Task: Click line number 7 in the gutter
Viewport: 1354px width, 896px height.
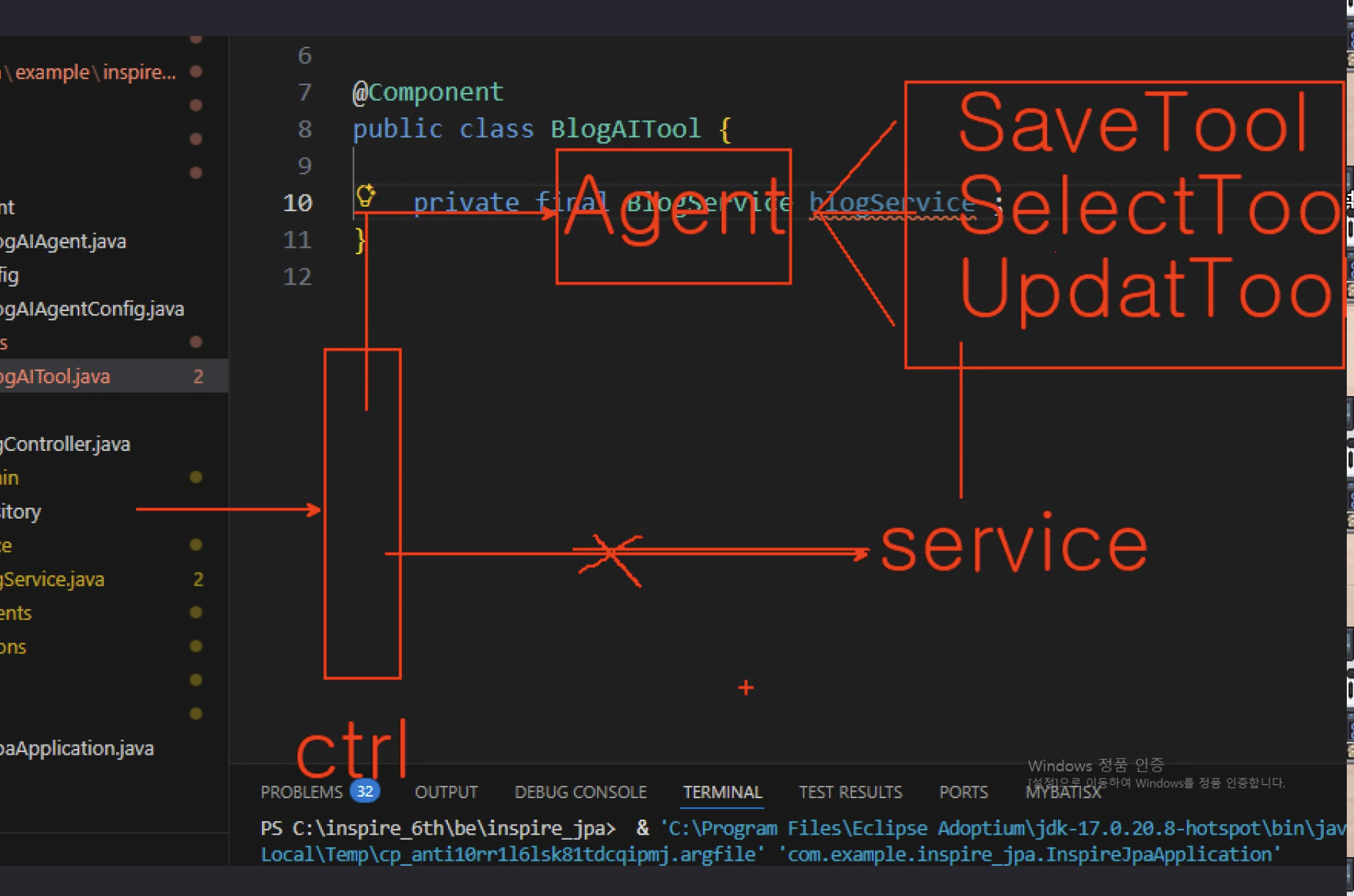Action: coord(305,92)
